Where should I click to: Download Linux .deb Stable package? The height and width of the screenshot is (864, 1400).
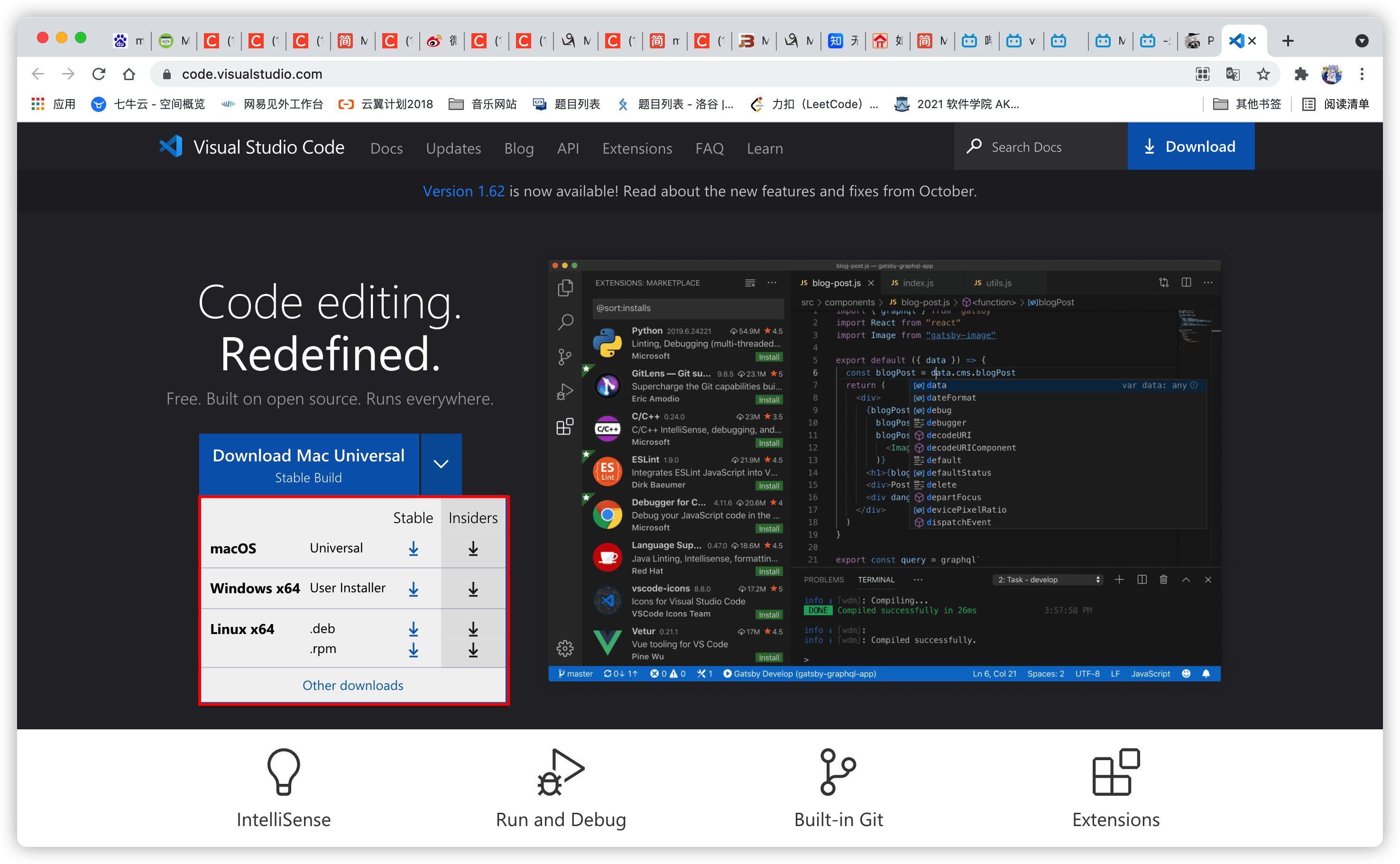413,629
